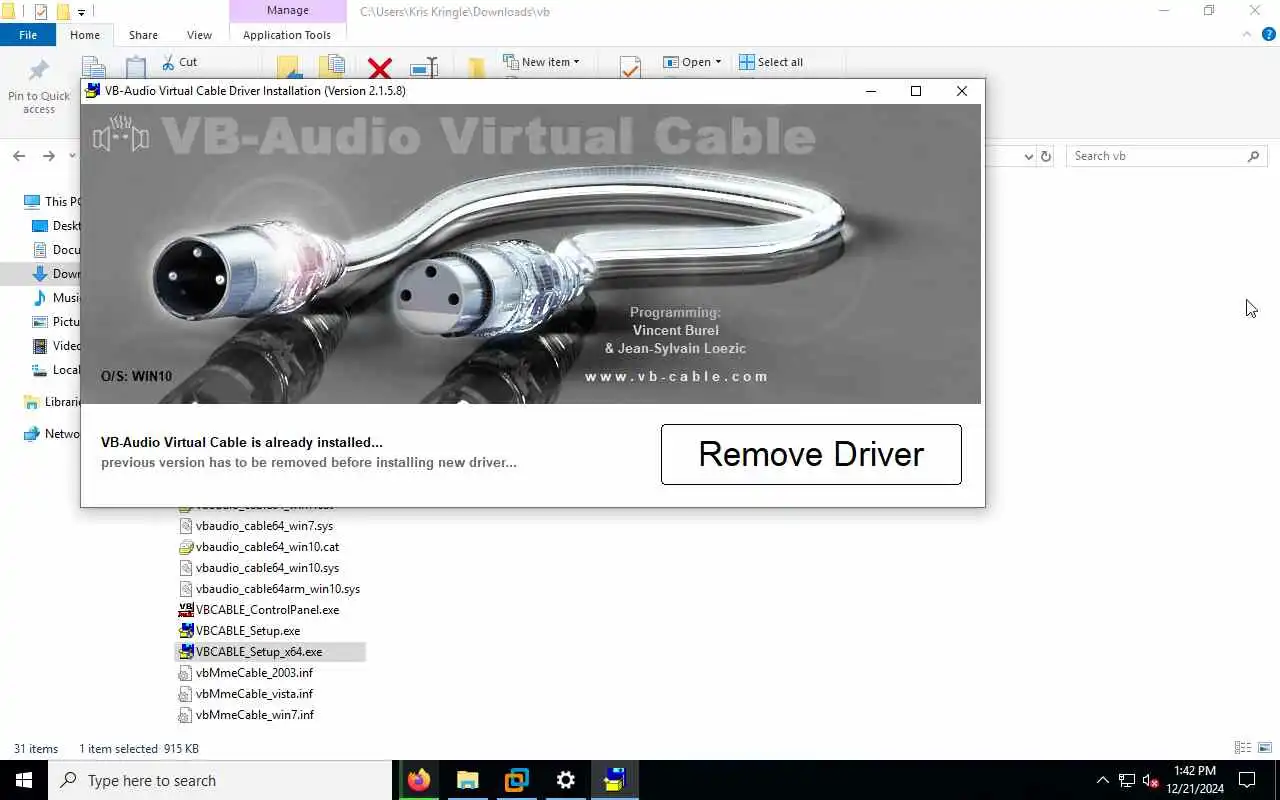Open the Windows Start menu
This screenshot has width=1280, height=800.
point(24,780)
